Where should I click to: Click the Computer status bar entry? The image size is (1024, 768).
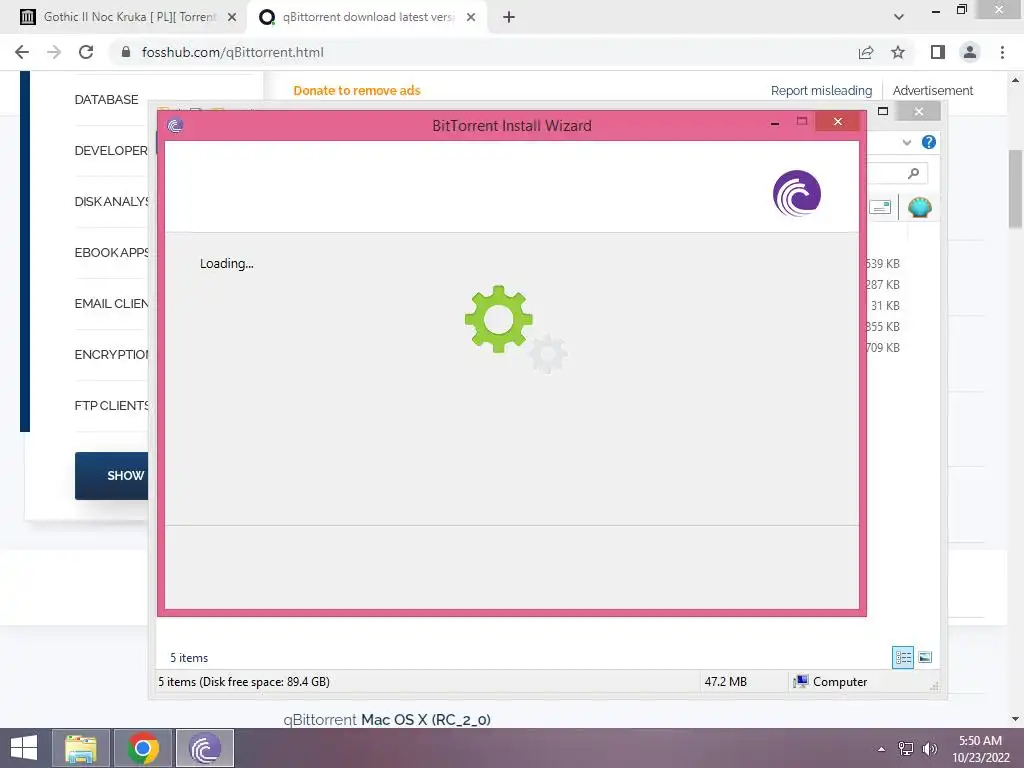[x=830, y=682]
